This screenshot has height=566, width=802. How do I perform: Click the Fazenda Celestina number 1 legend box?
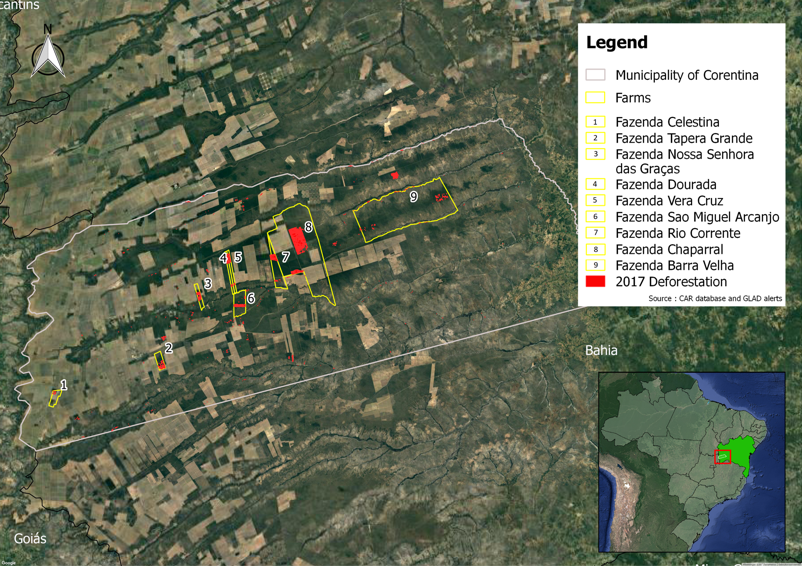tap(595, 122)
